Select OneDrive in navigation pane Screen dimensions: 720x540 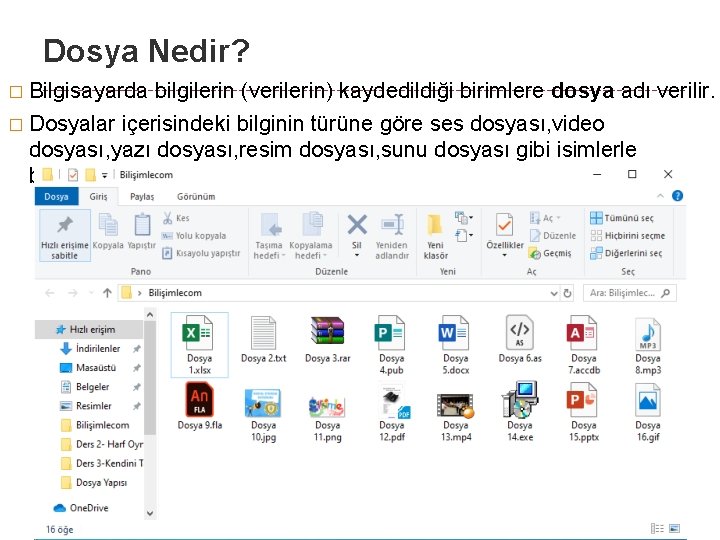(89, 508)
